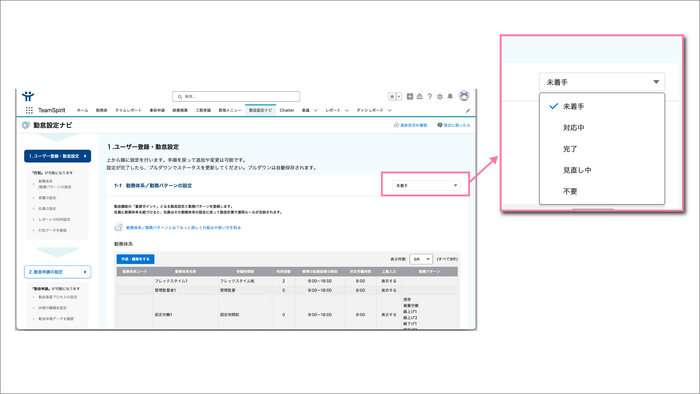The width and height of the screenshot is (700, 394).
Task: Select step 1.ユーザー登録・勤怠設定 in sidebar
Action: click(58, 156)
